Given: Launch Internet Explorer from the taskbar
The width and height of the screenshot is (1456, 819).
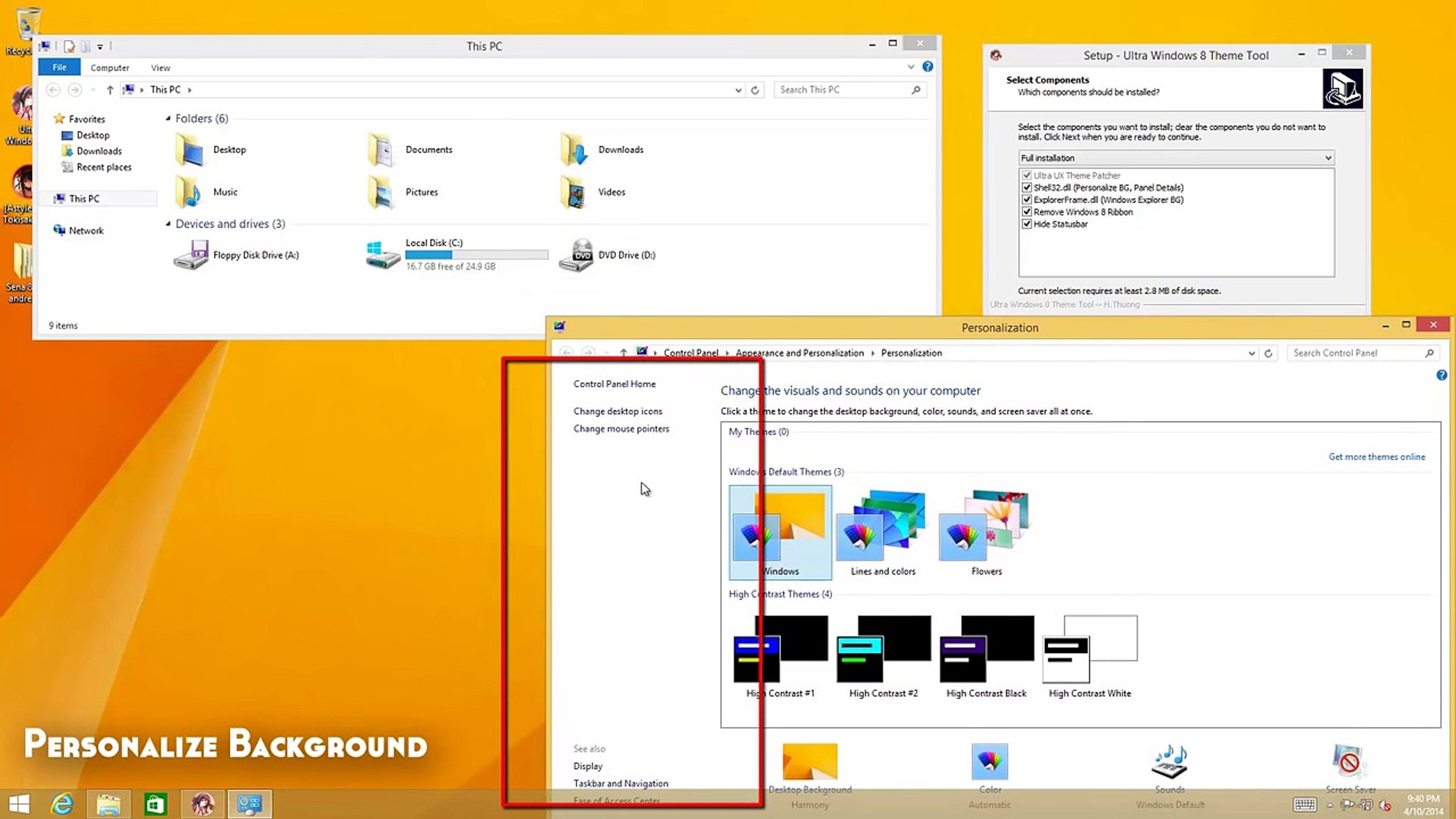Looking at the screenshot, I should pyautogui.click(x=61, y=804).
